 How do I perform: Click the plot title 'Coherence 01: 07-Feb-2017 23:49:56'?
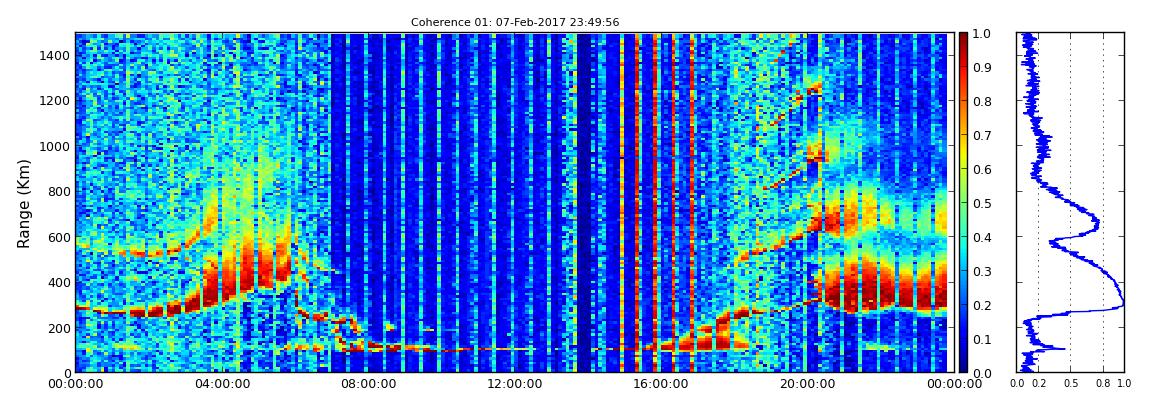[515, 22]
